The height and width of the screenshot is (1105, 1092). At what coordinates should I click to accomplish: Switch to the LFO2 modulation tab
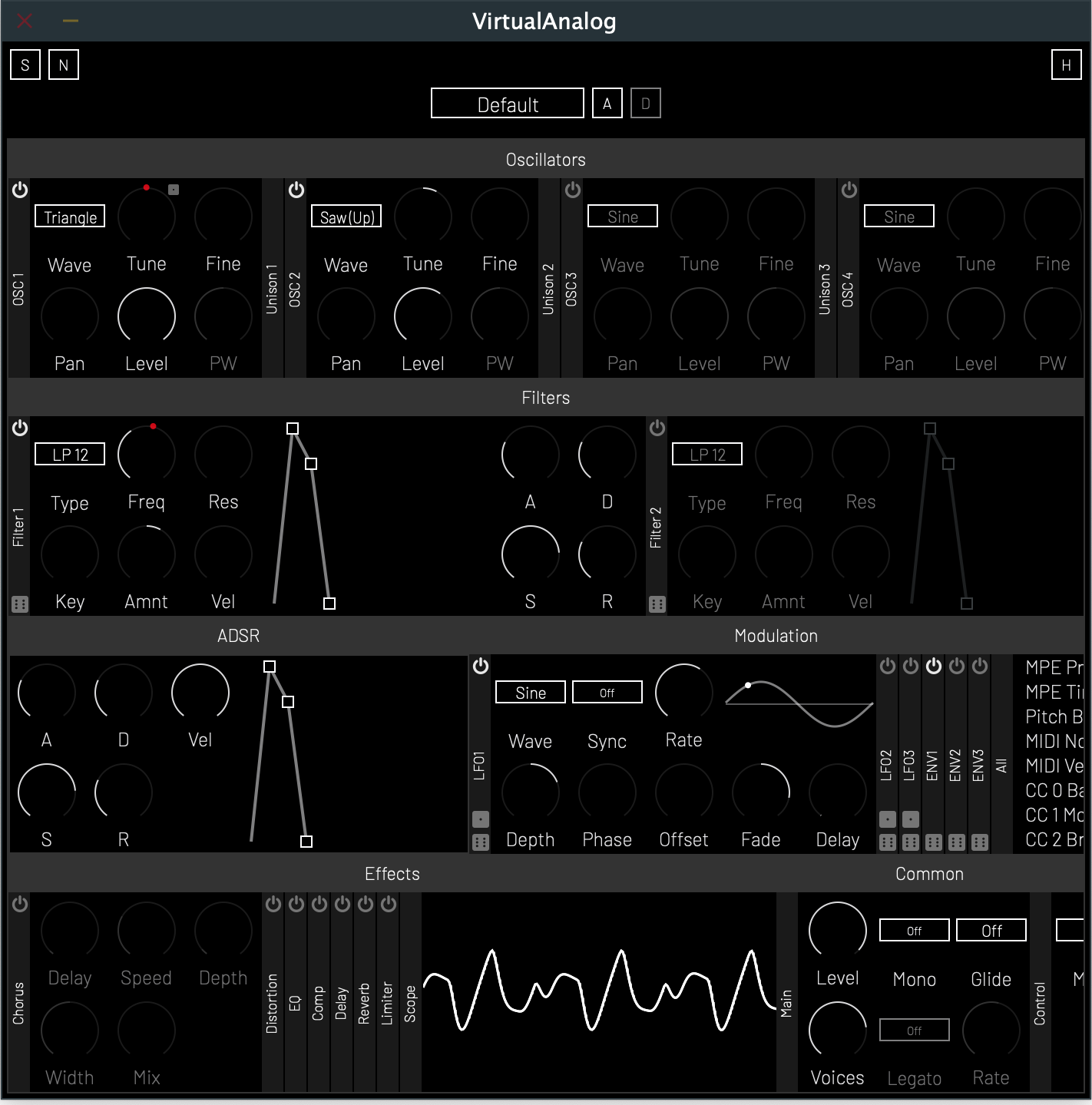[x=887, y=765]
